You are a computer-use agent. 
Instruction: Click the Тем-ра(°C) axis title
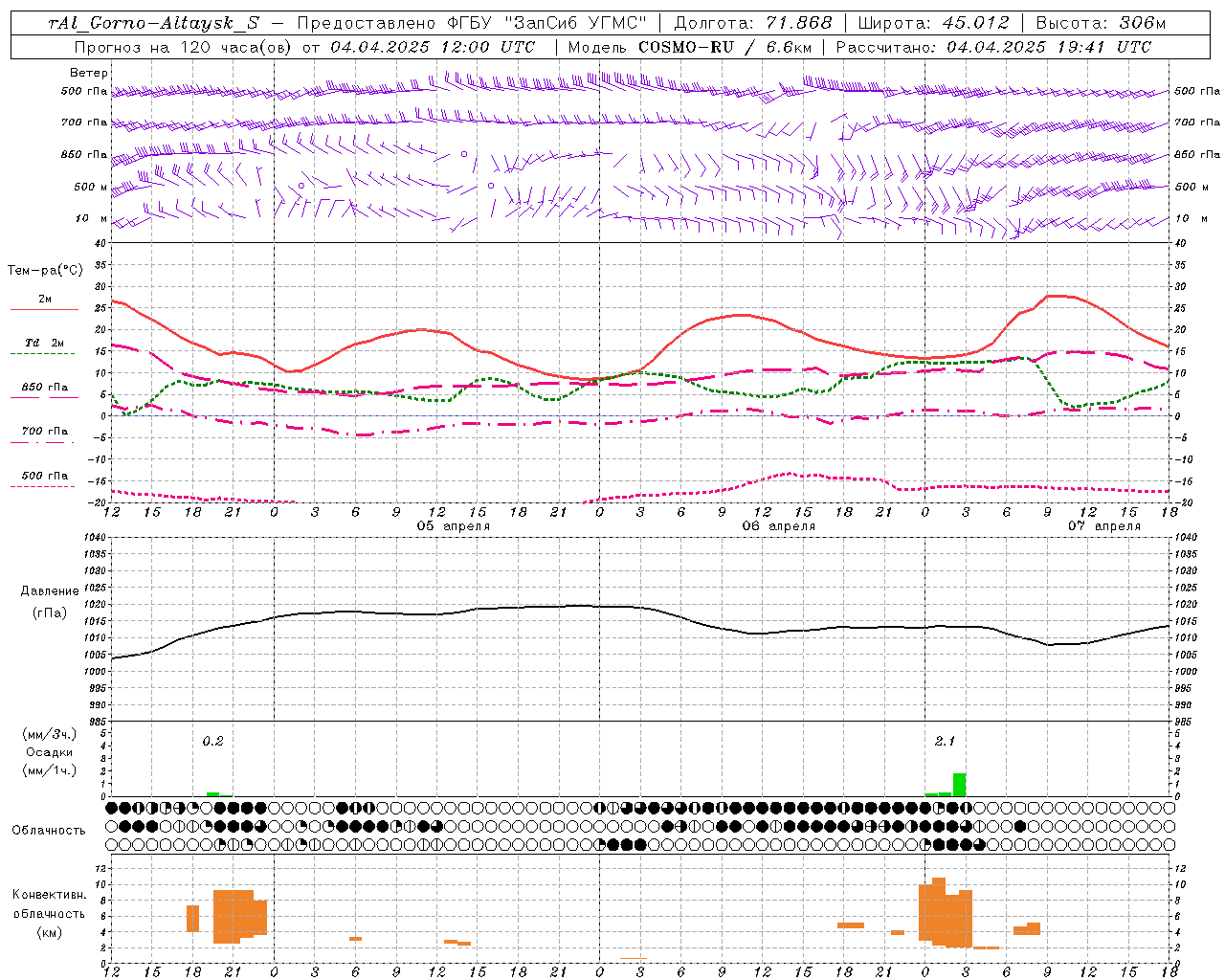click(45, 271)
